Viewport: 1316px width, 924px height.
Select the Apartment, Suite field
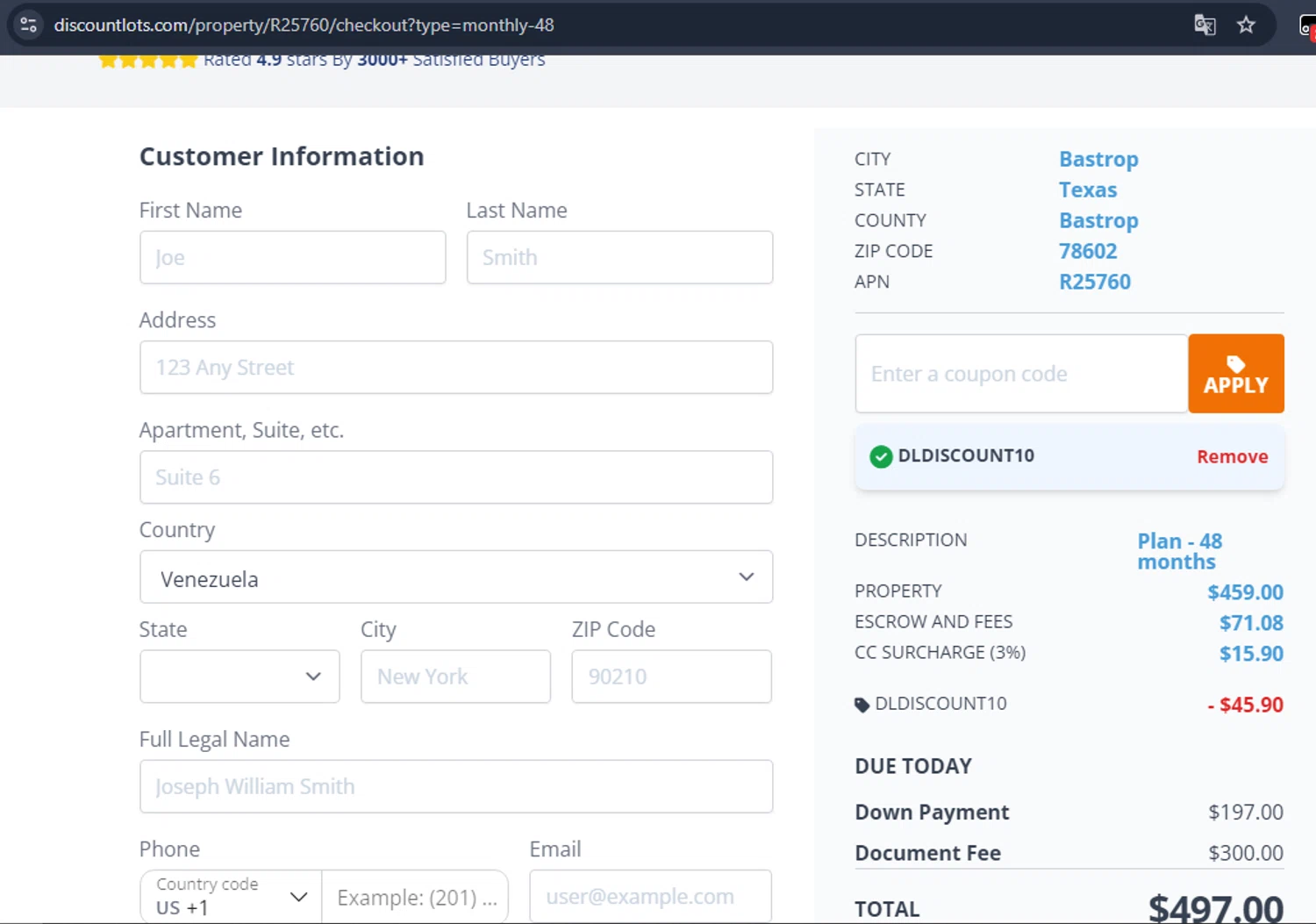click(x=455, y=477)
